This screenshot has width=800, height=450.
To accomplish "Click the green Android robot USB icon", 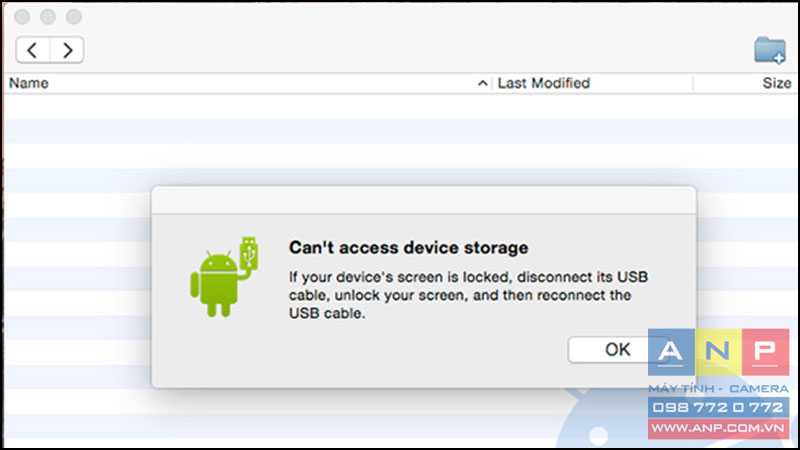I will coord(224,277).
